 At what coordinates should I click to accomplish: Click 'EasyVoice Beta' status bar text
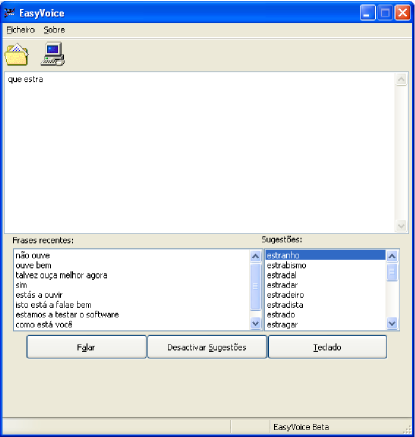coord(301,427)
